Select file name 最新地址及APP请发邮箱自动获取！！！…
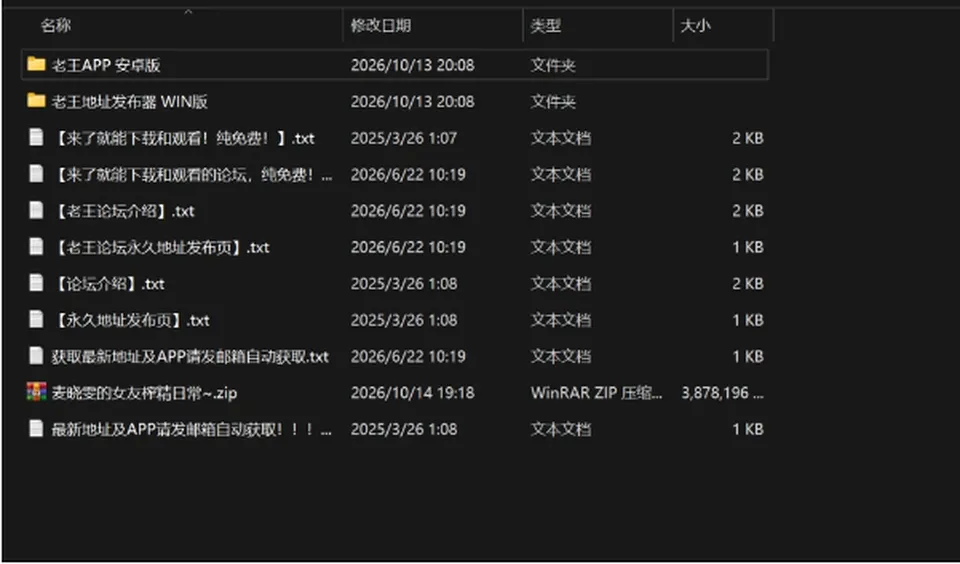Screen dimensions: 960x564 coord(192,429)
